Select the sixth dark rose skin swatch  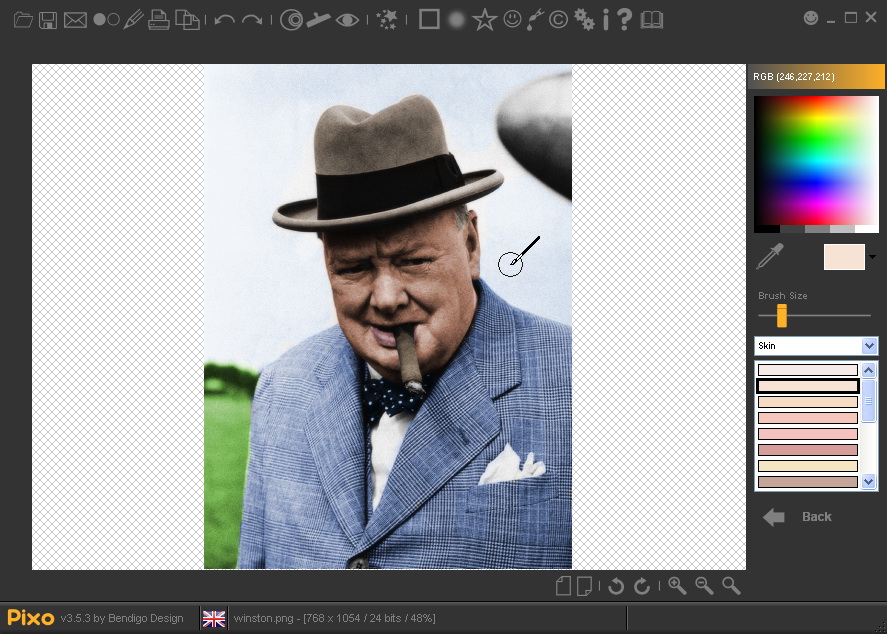coord(808,450)
